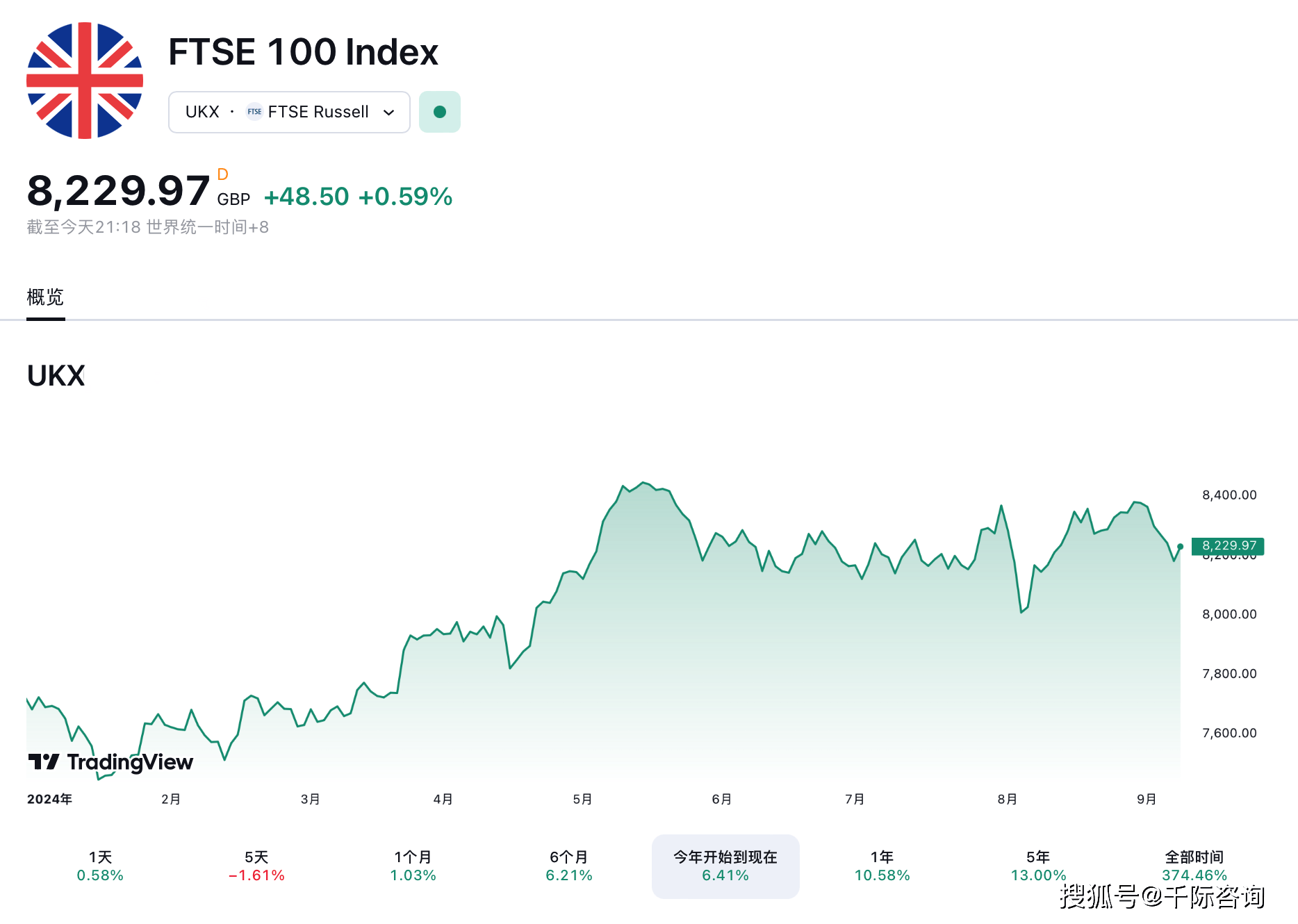Image resolution: width=1298 pixels, height=924 pixels.
Task: Select the 1年 time range
Action: [882, 866]
